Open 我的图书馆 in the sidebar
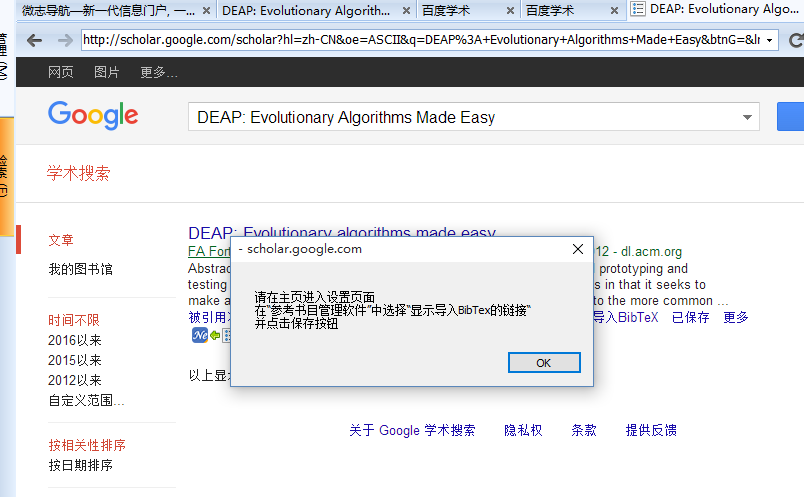The height and width of the screenshot is (497, 804). coord(81,269)
